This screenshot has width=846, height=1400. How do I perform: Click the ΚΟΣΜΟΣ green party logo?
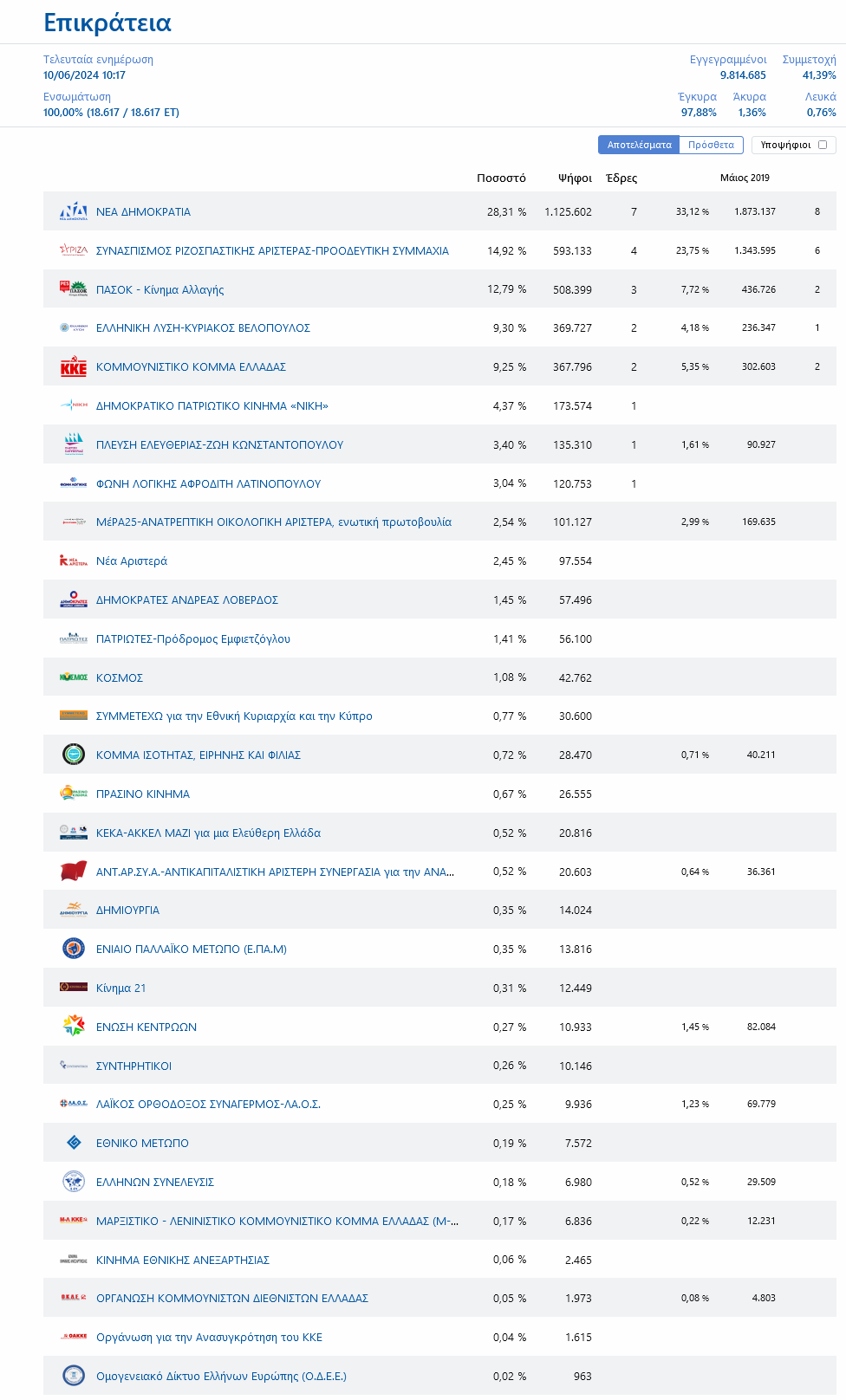click(74, 677)
